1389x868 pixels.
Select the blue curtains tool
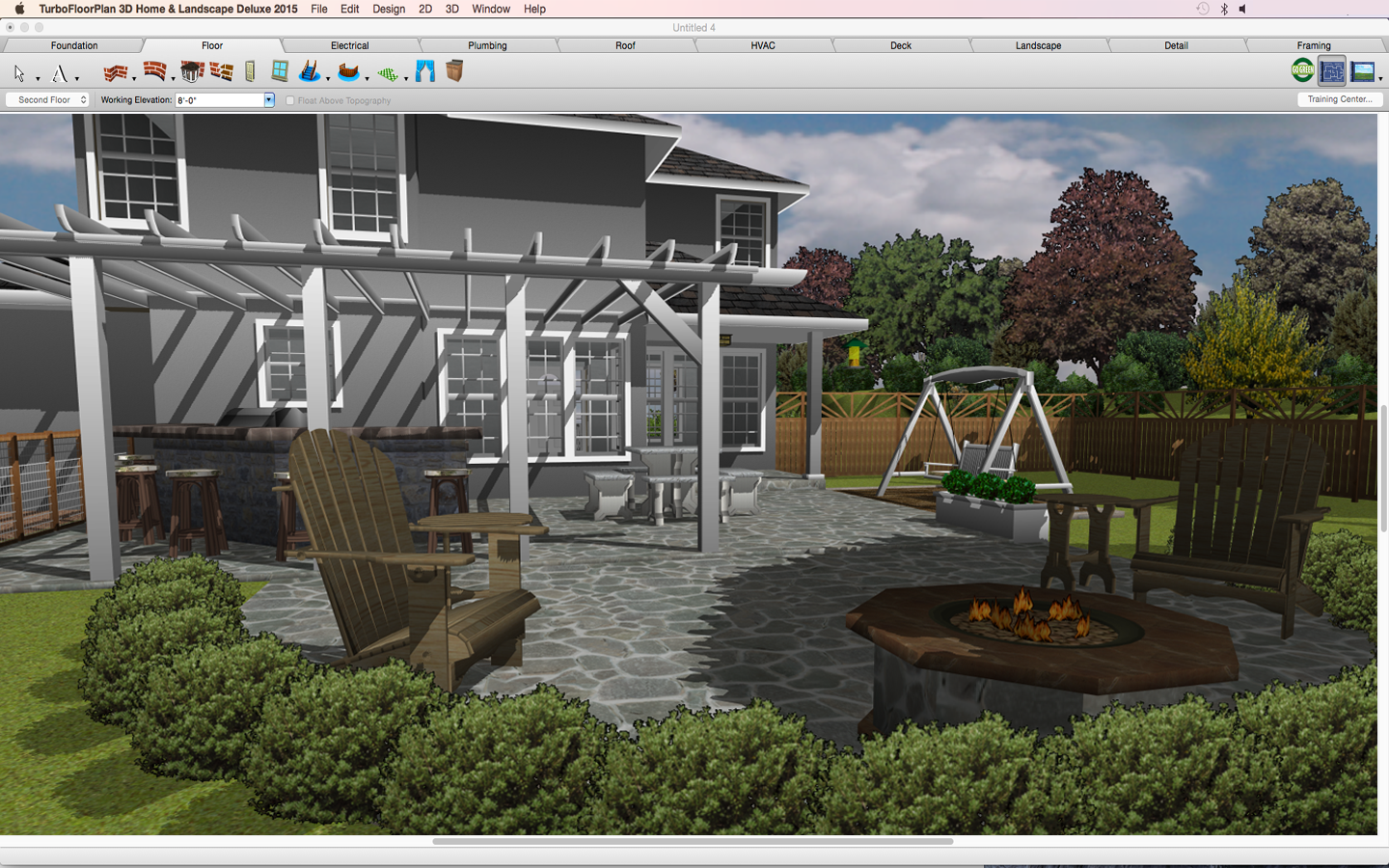[425, 71]
